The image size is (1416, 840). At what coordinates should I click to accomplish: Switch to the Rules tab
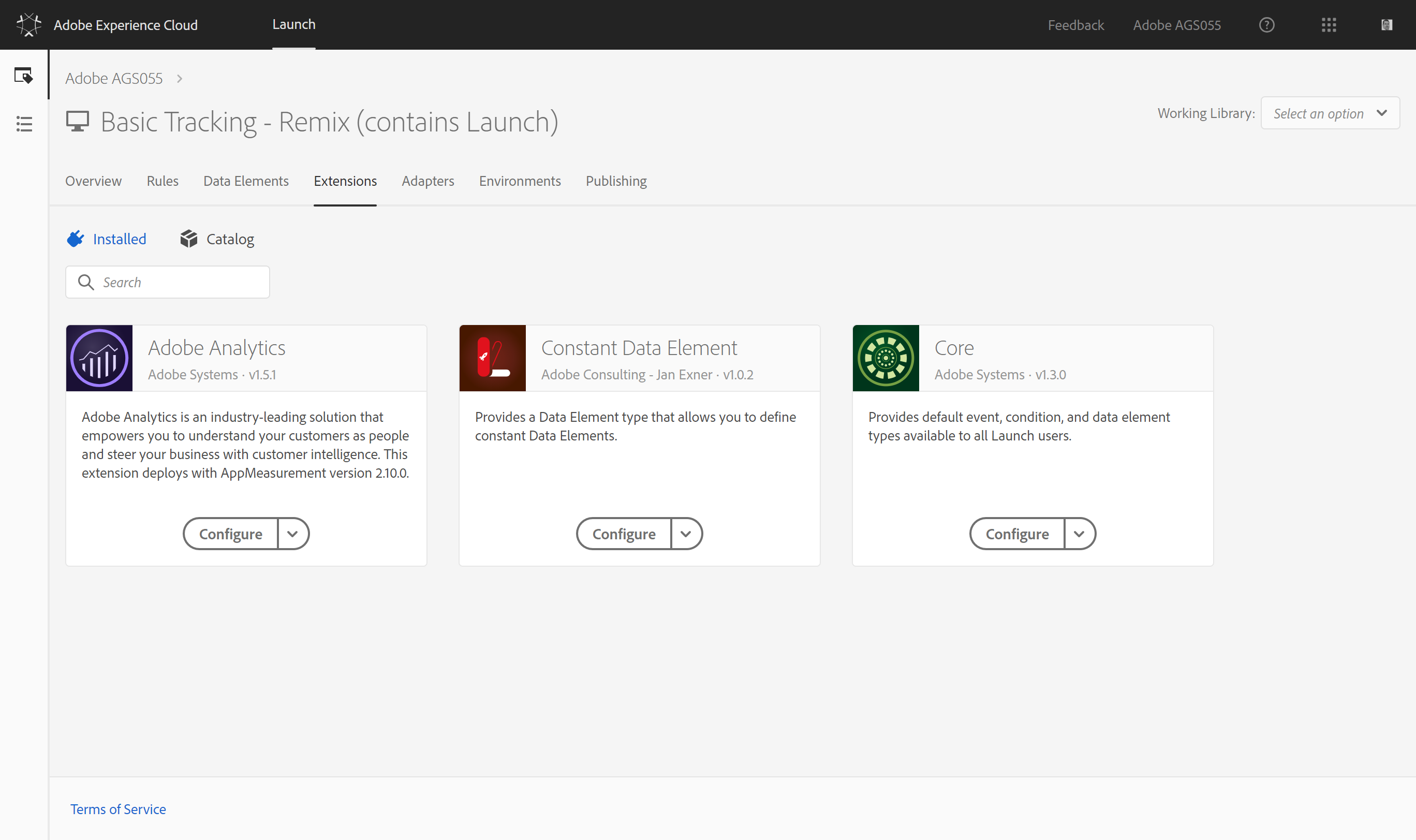(163, 181)
